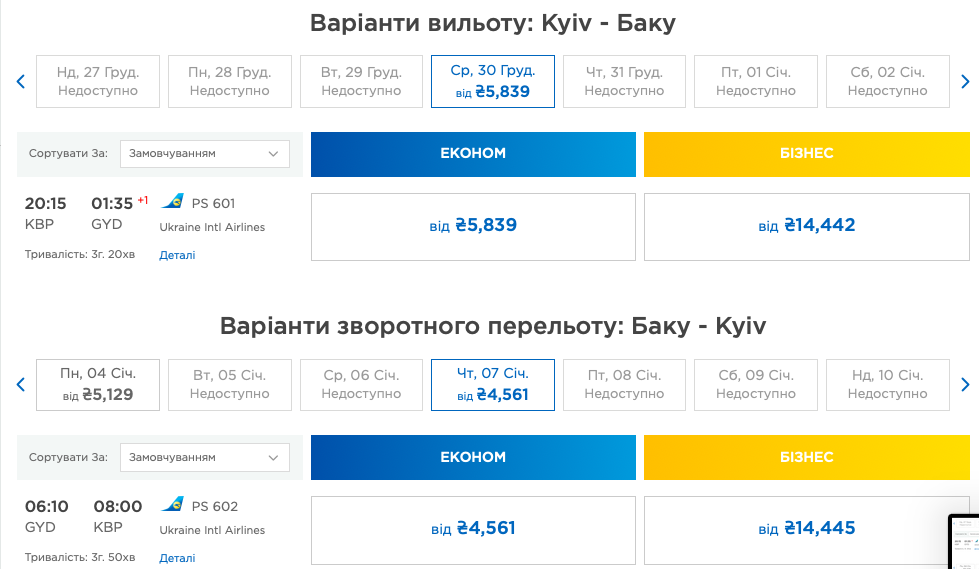979x569 pixels.
Task: Click previous dates arrow for departure flights
Action: click(x=20, y=82)
